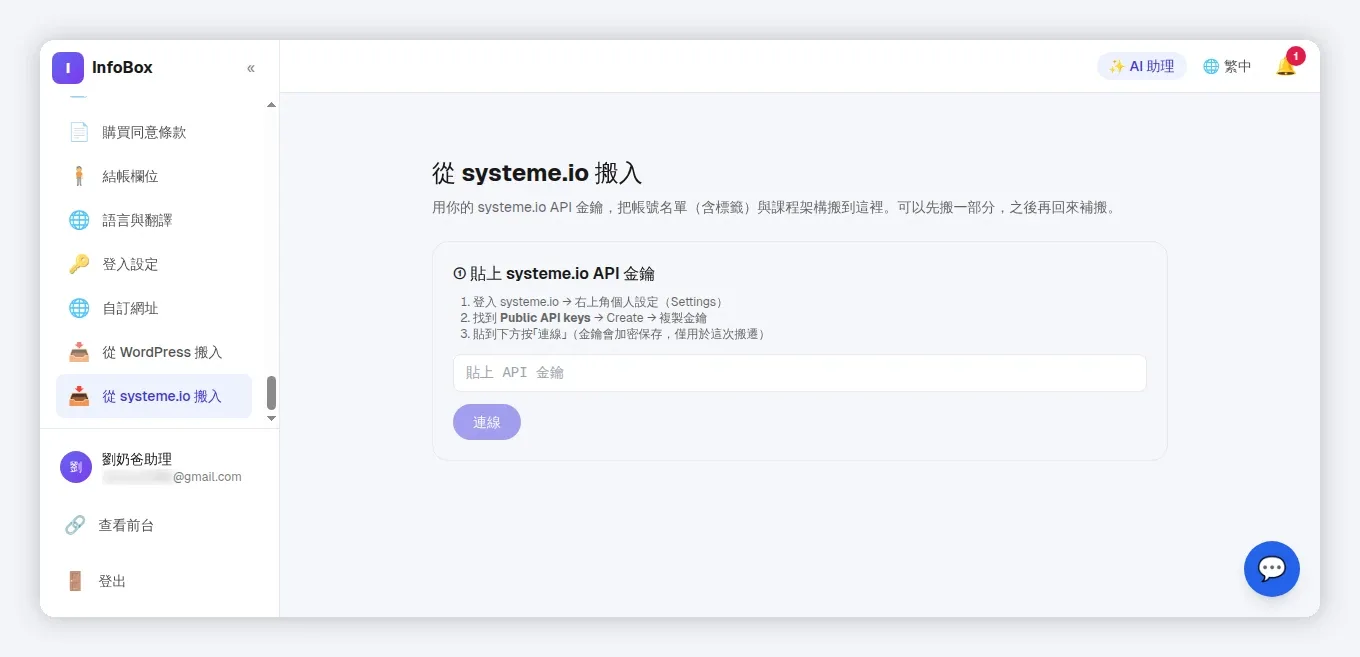Image resolution: width=1360 pixels, height=657 pixels.
Task: Click the 連線 connect button
Action: click(487, 422)
